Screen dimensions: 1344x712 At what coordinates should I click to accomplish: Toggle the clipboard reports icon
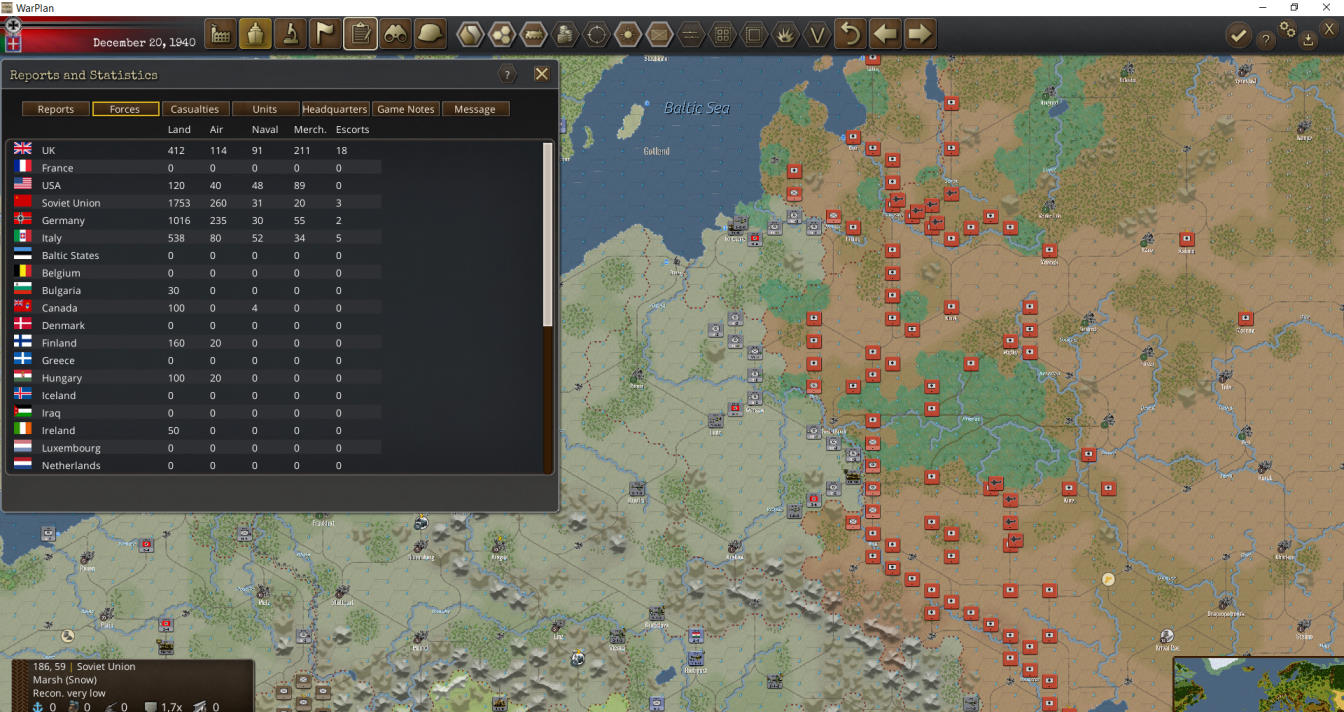pyautogui.click(x=360, y=34)
